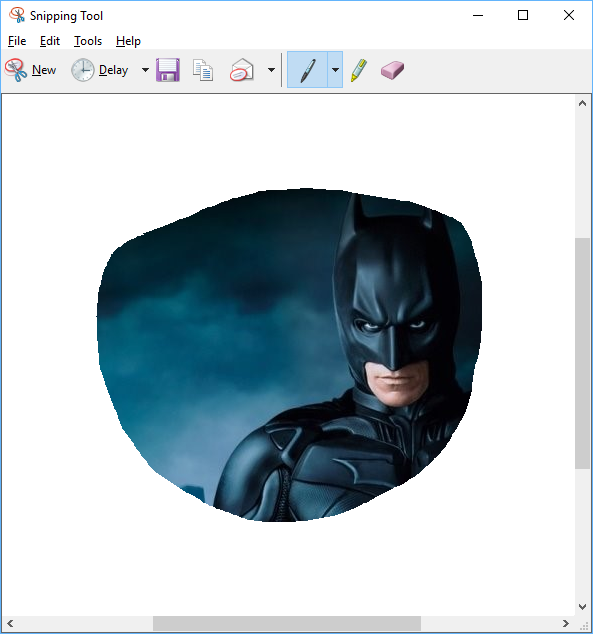593x634 pixels.
Task: Copy the snip using the copy icon
Action: point(203,70)
